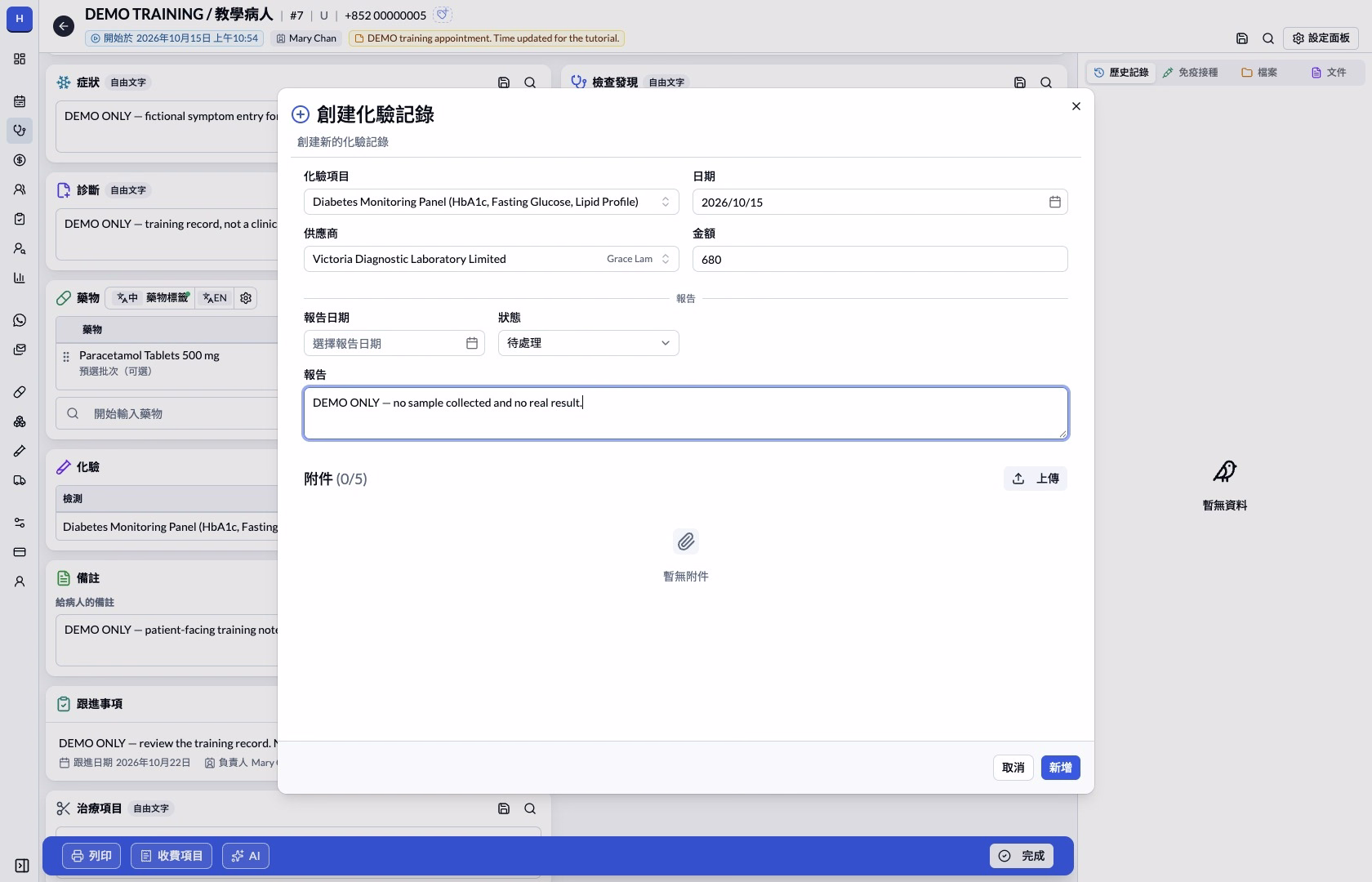1372x882 pixels.
Task: Click the save icon in 檢查發現 panel
Action: point(1020,82)
